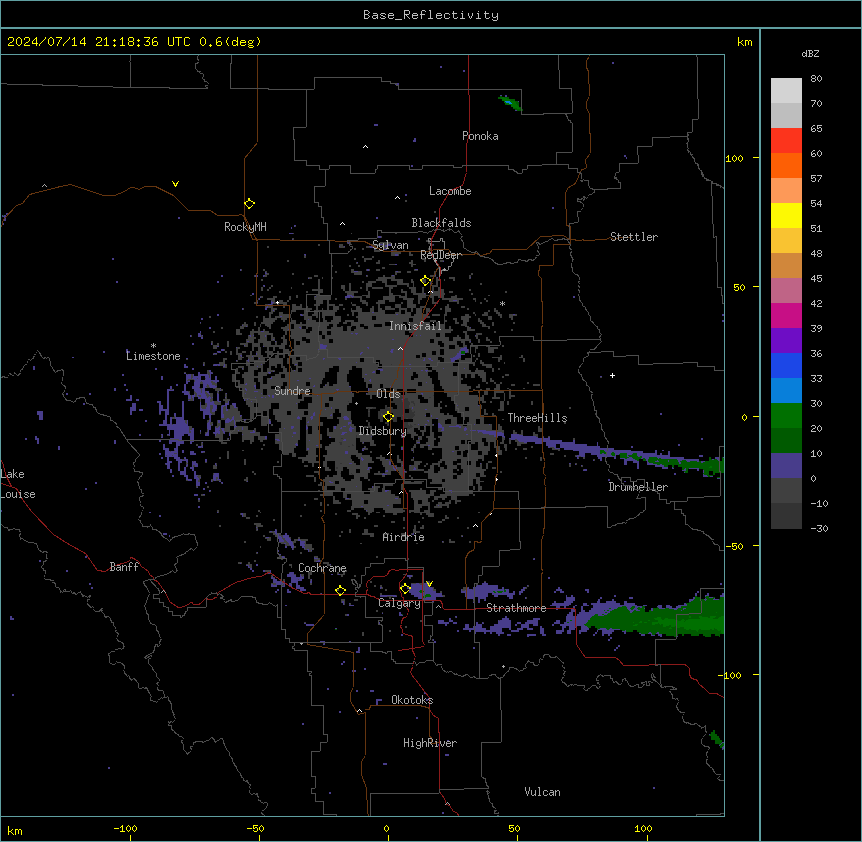
Task: Click the RockyMH label
Action: [245, 227]
